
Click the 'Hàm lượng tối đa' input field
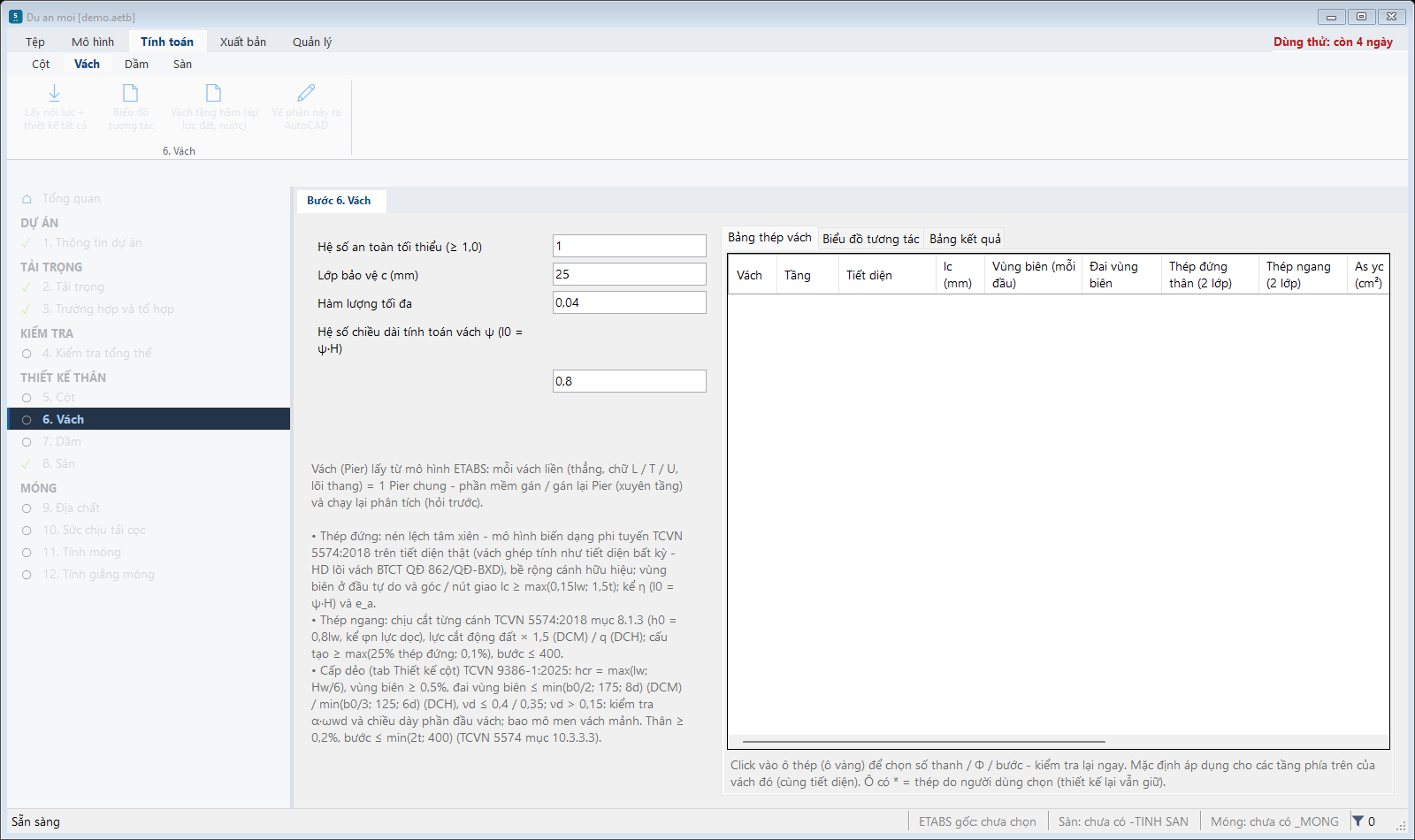pos(630,302)
